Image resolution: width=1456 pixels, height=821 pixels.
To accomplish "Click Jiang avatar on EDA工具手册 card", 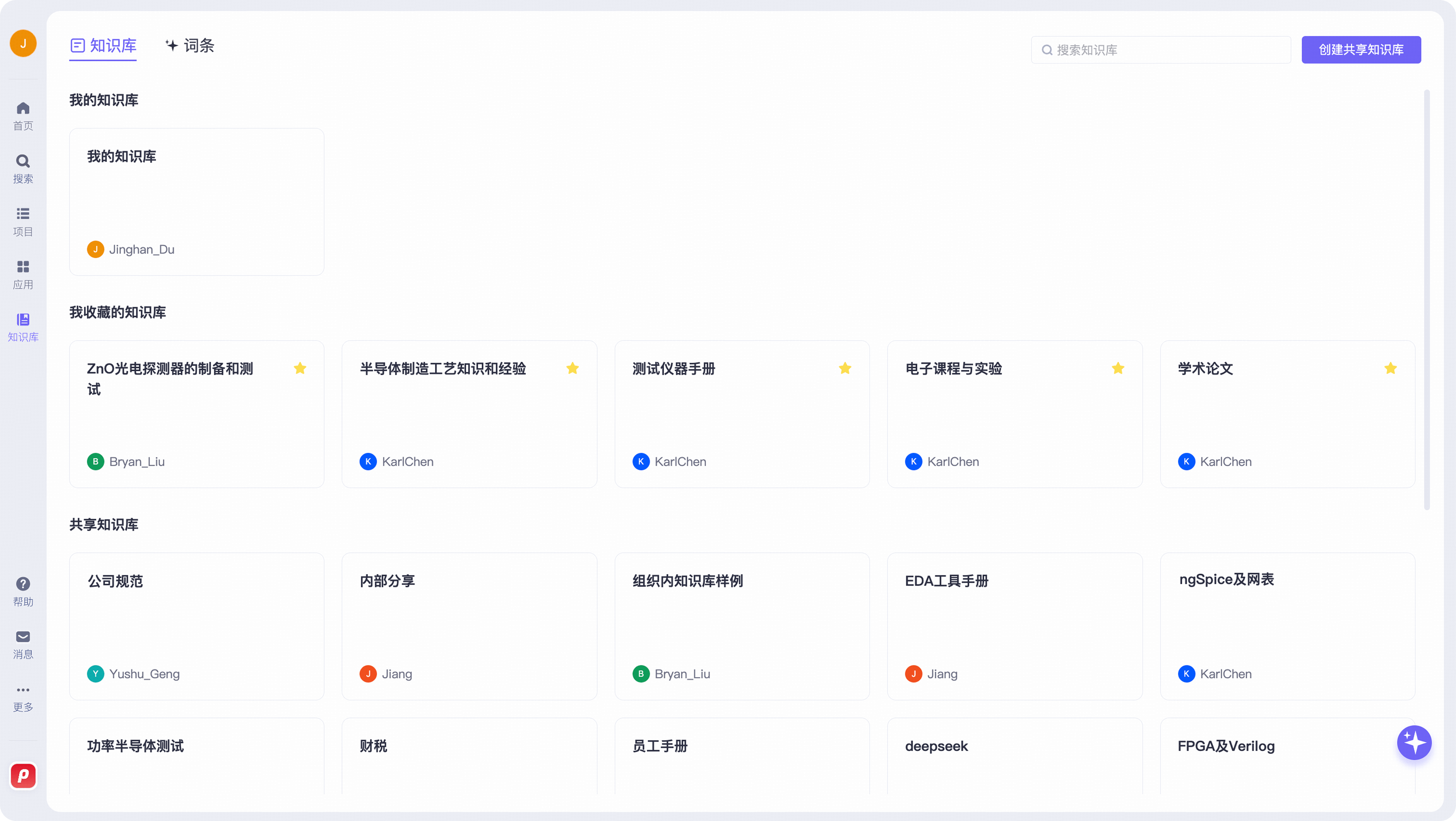I will click(913, 674).
